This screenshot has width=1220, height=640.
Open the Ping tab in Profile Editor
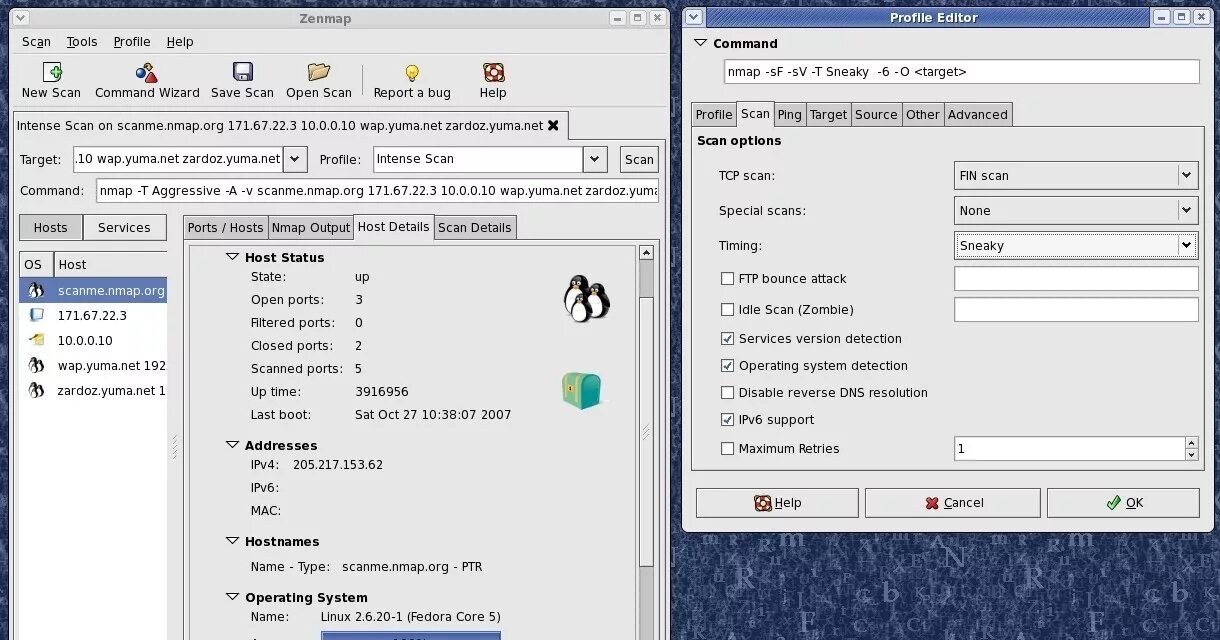[x=790, y=115]
